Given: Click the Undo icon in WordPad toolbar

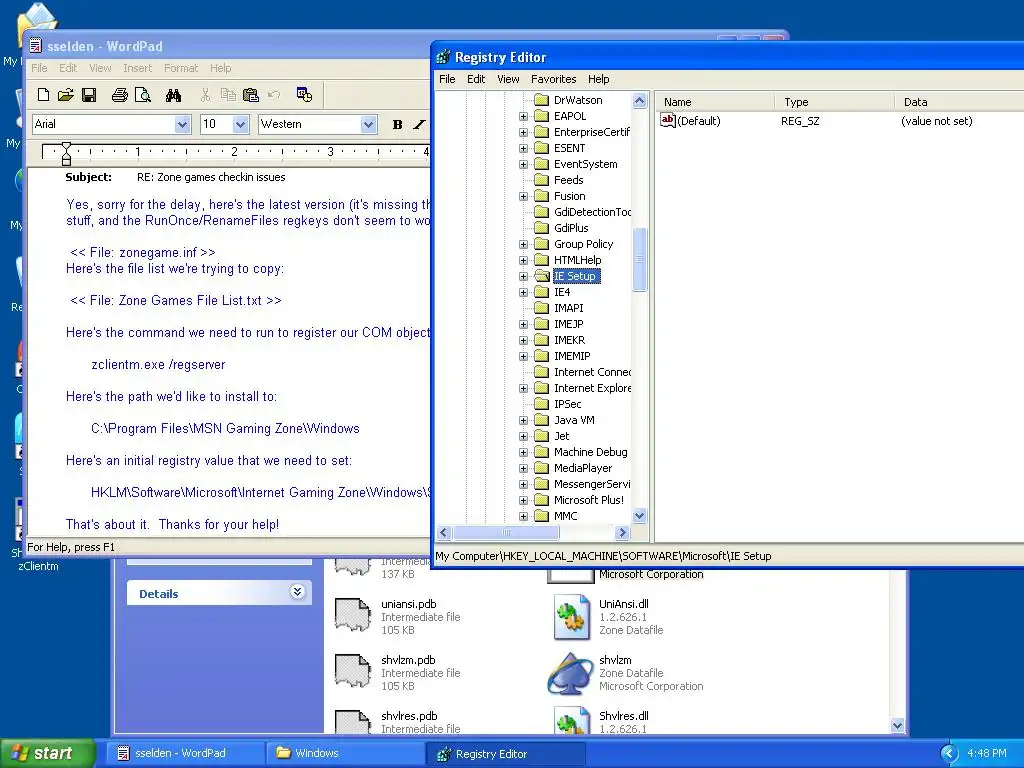Looking at the screenshot, I should point(274,95).
